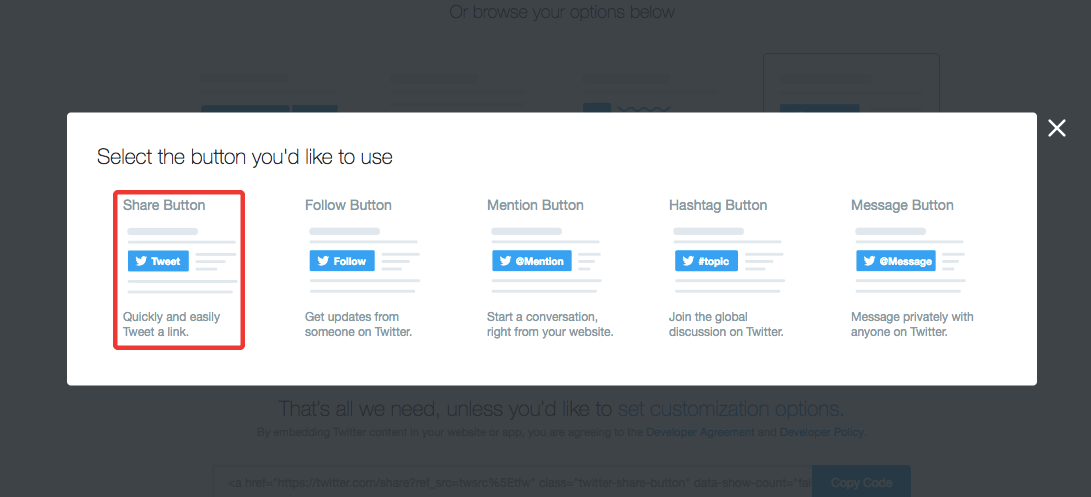Click 'Quickly and easily Tweet a link' description
The height and width of the screenshot is (497, 1091).
(x=171, y=324)
